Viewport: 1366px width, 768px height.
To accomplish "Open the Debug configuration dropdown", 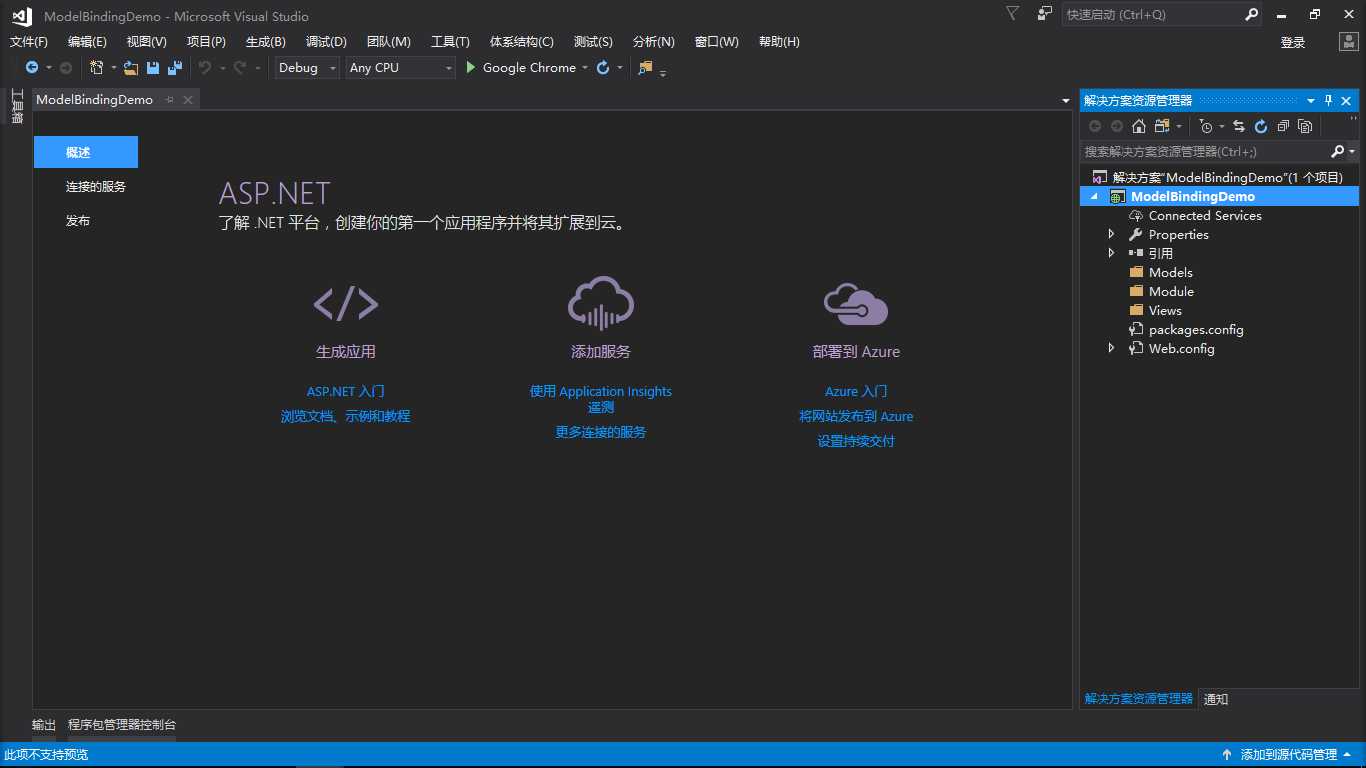I will click(x=308, y=68).
